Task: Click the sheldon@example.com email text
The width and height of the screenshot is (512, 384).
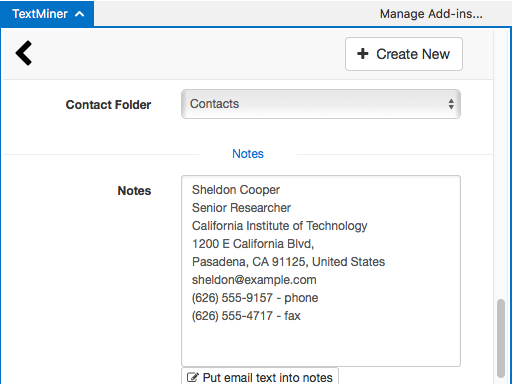Action: [254, 280]
